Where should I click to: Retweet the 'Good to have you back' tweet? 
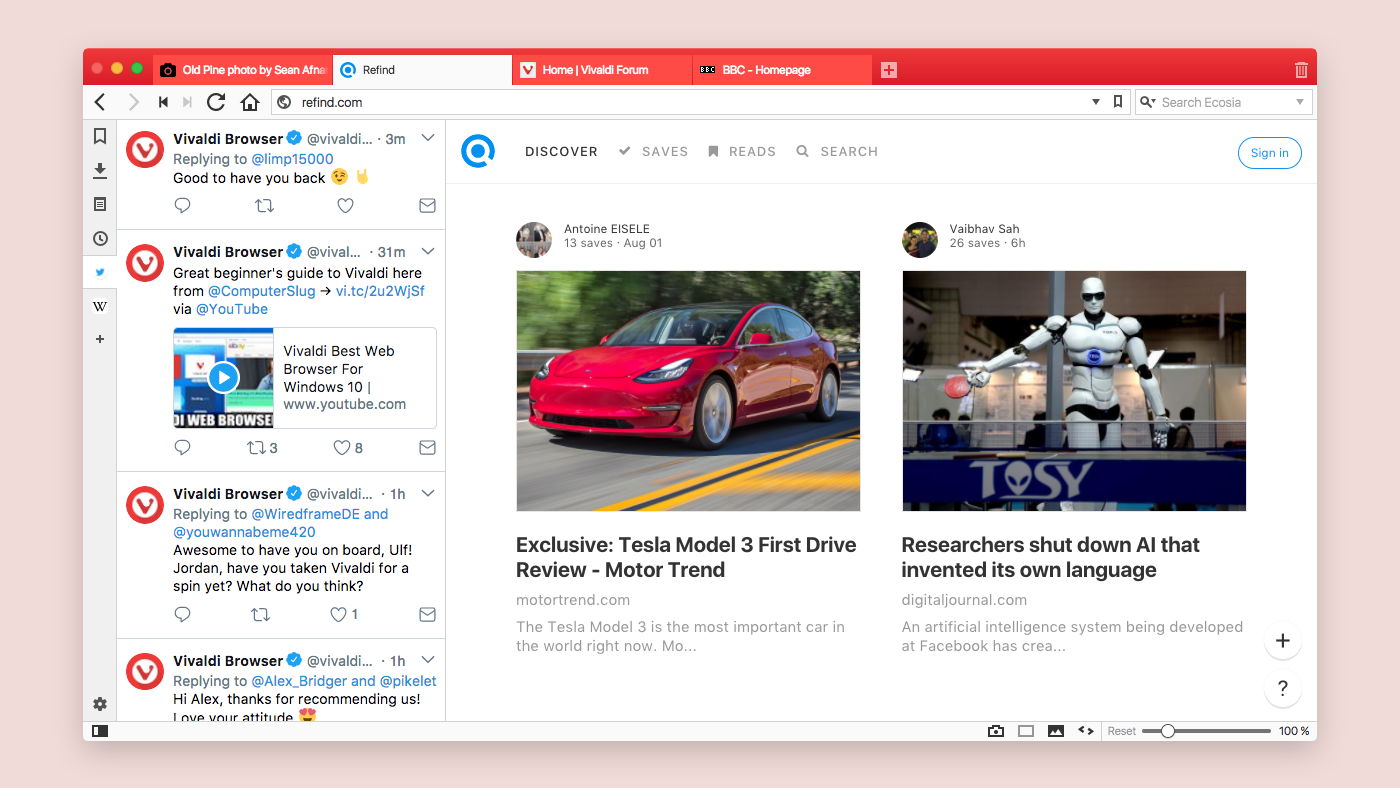point(264,205)
